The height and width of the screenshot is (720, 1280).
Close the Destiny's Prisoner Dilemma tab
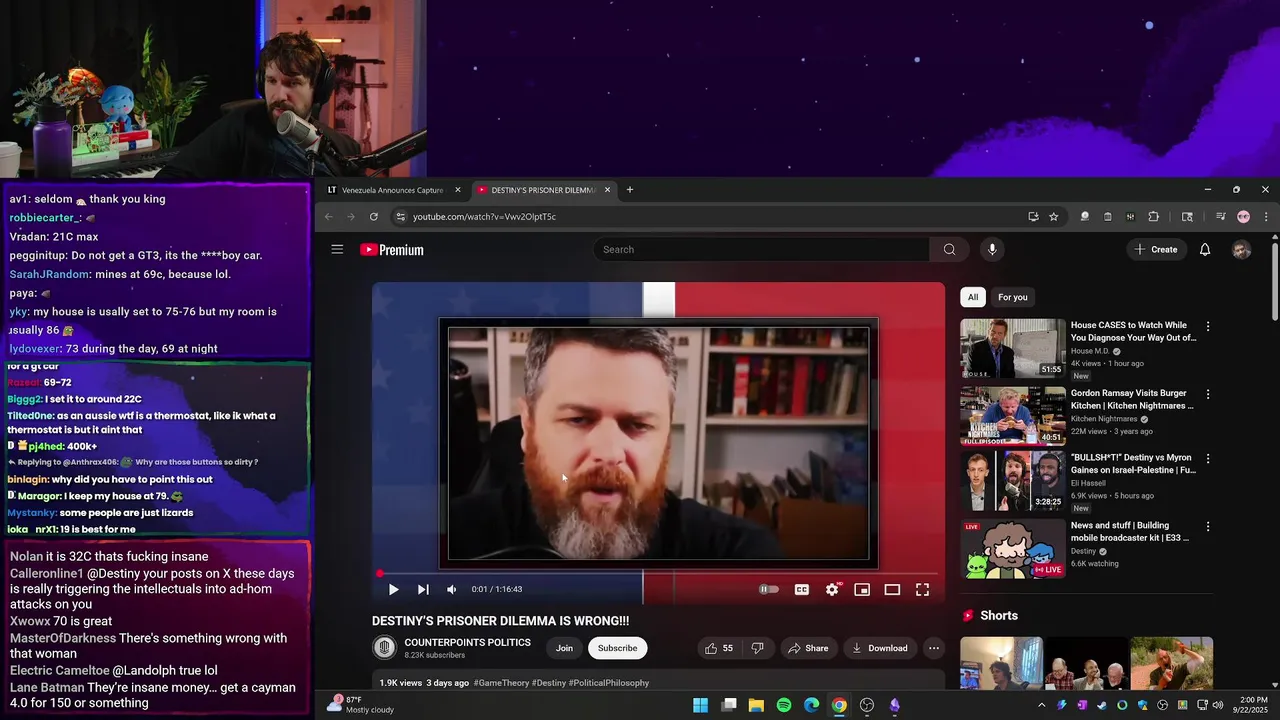(608, 190)
